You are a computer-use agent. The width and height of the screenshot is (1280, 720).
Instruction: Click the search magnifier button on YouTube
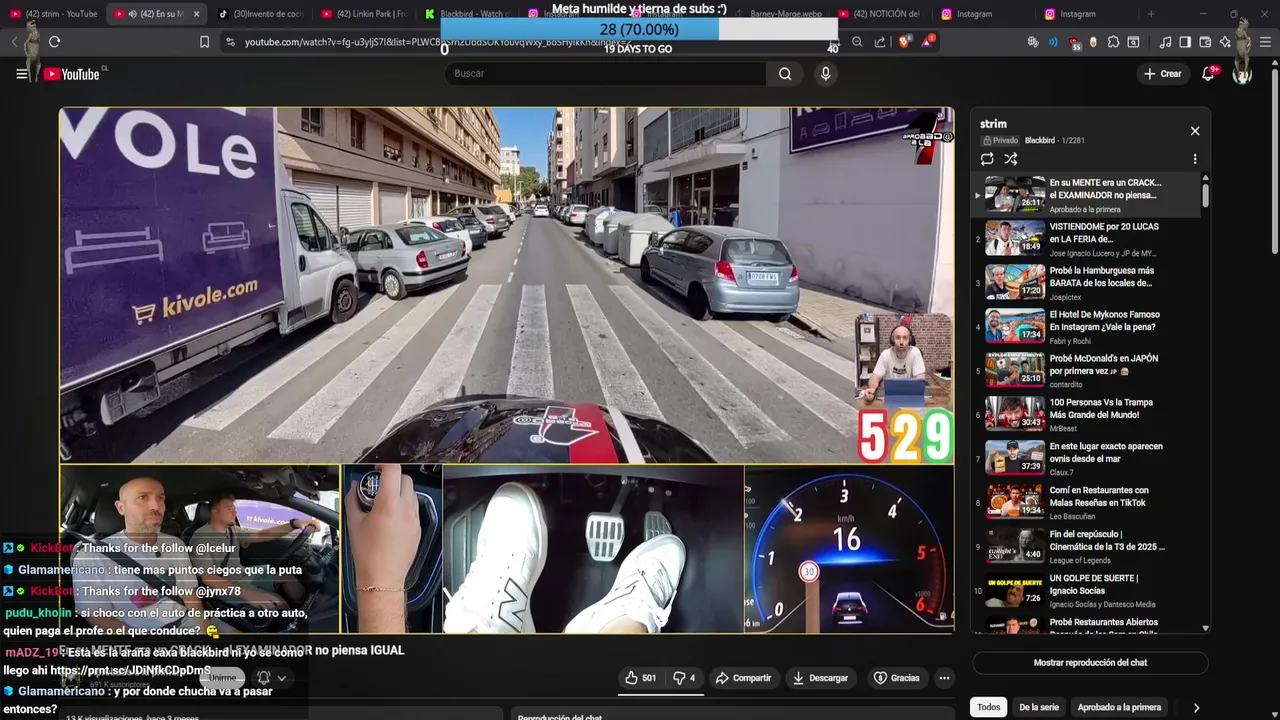coord(785,74)
